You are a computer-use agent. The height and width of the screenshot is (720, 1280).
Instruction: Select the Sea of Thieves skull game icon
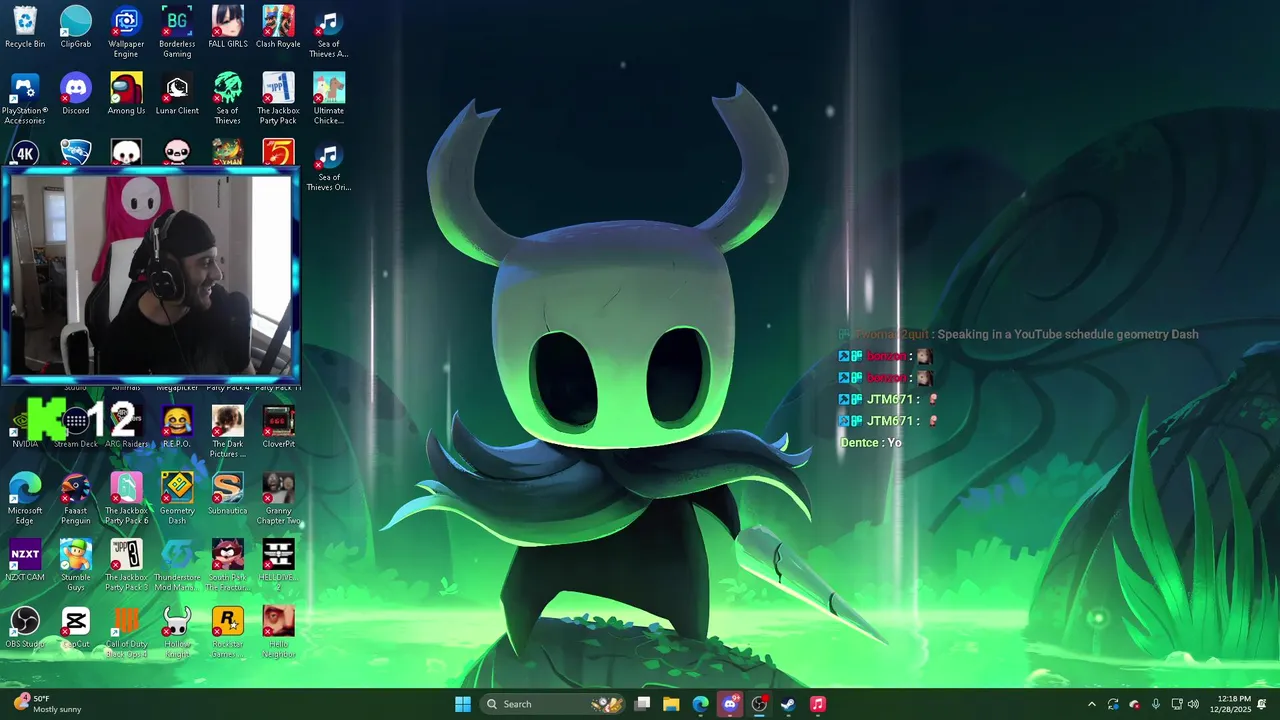[x=228, y=99]
